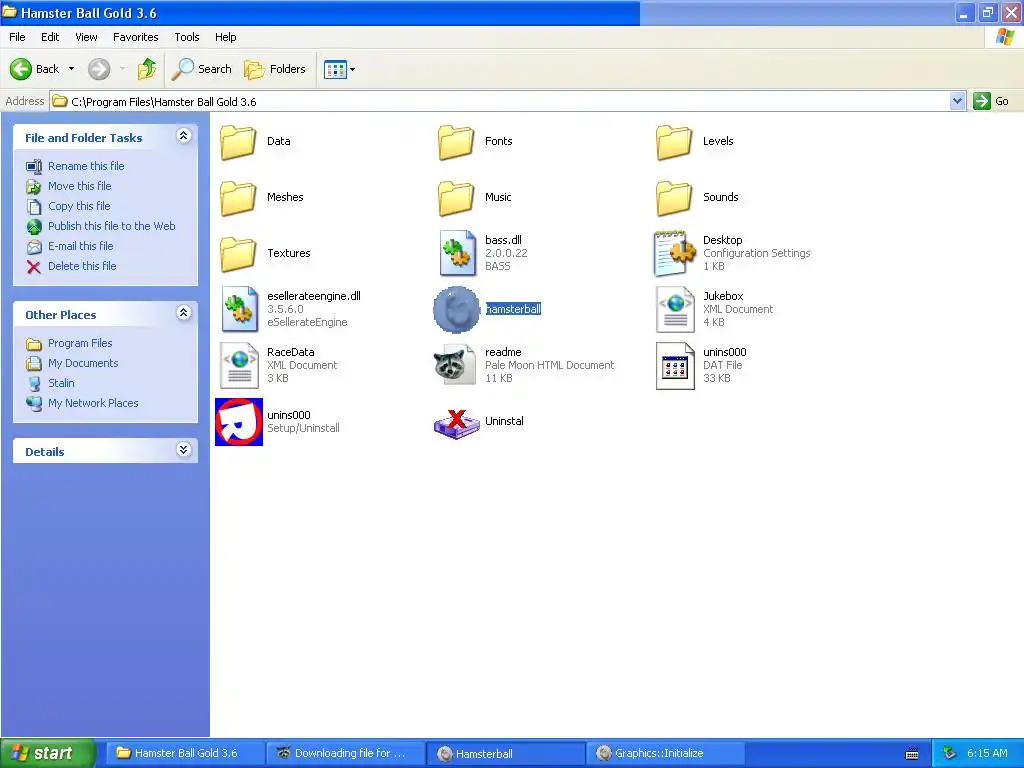This screenshot has height=768, width=1024.
Task: Open the Fonts folder icon
Action: coord(456,142)
